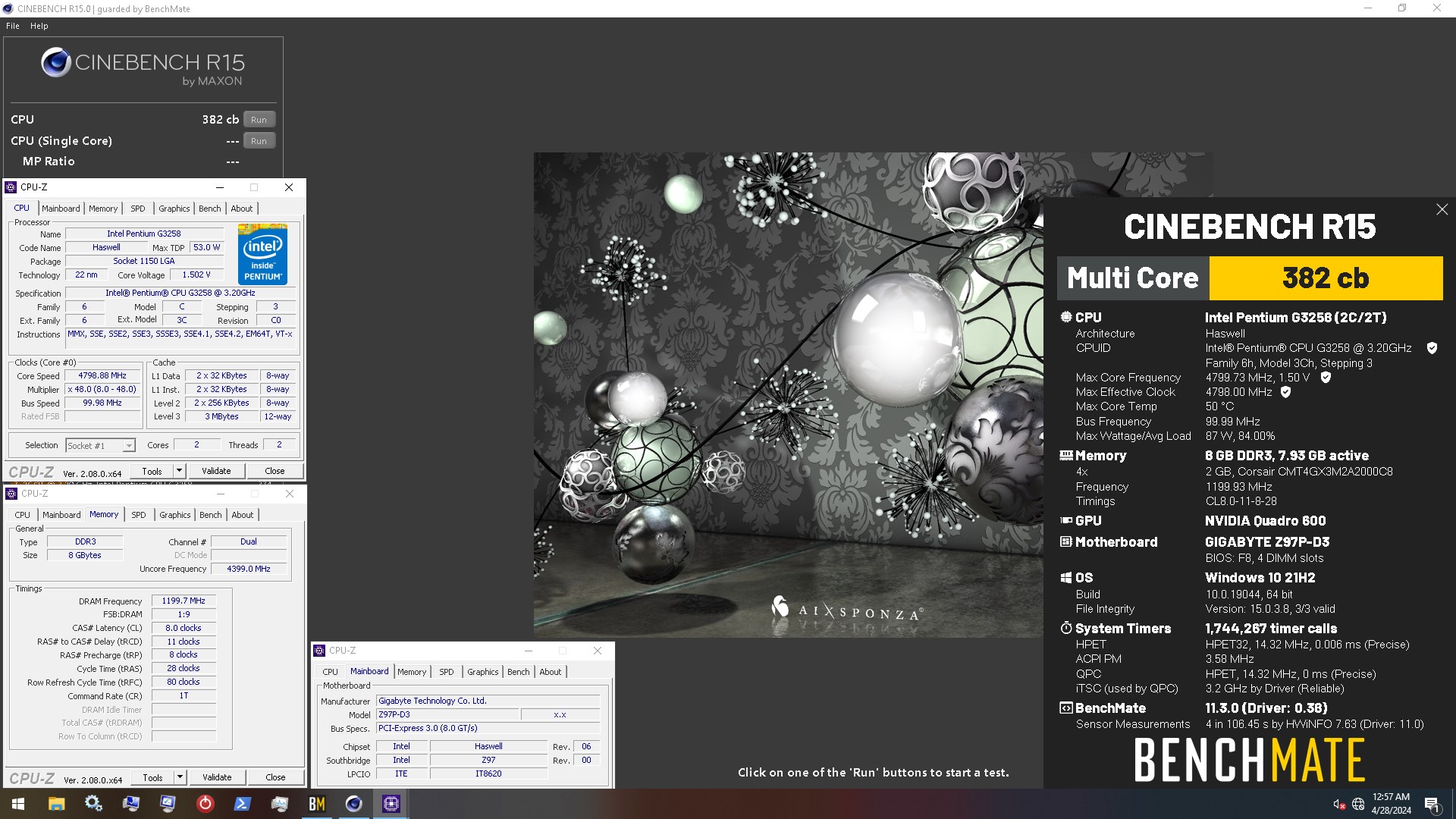Run the multi-core CPU test

pos(259,120)
